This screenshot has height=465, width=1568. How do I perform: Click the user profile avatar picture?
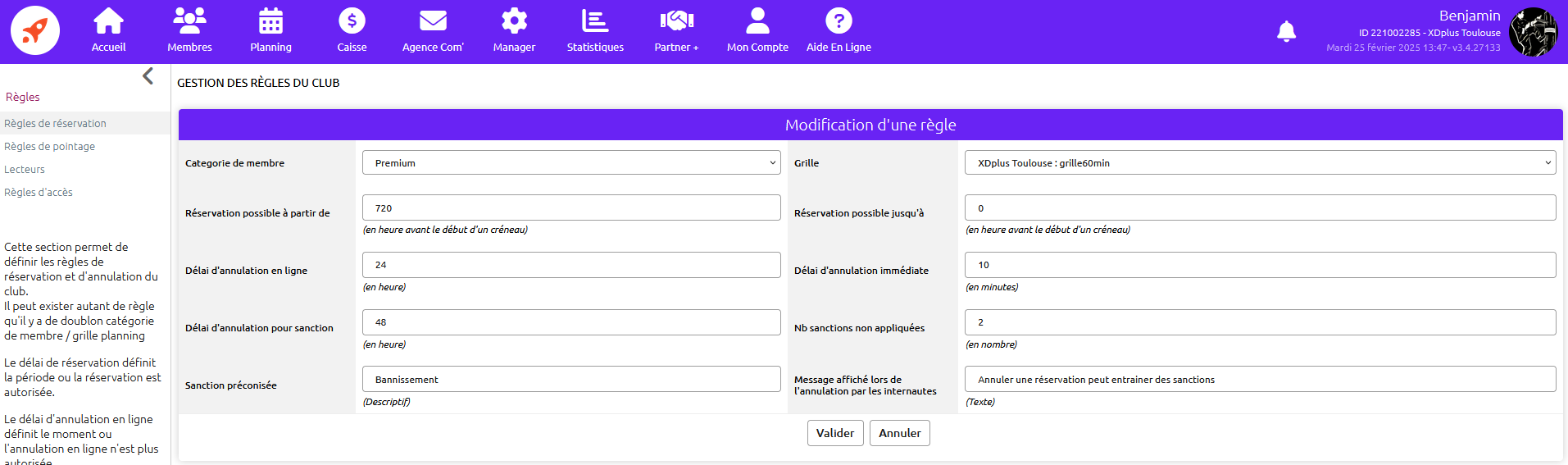1534,32
